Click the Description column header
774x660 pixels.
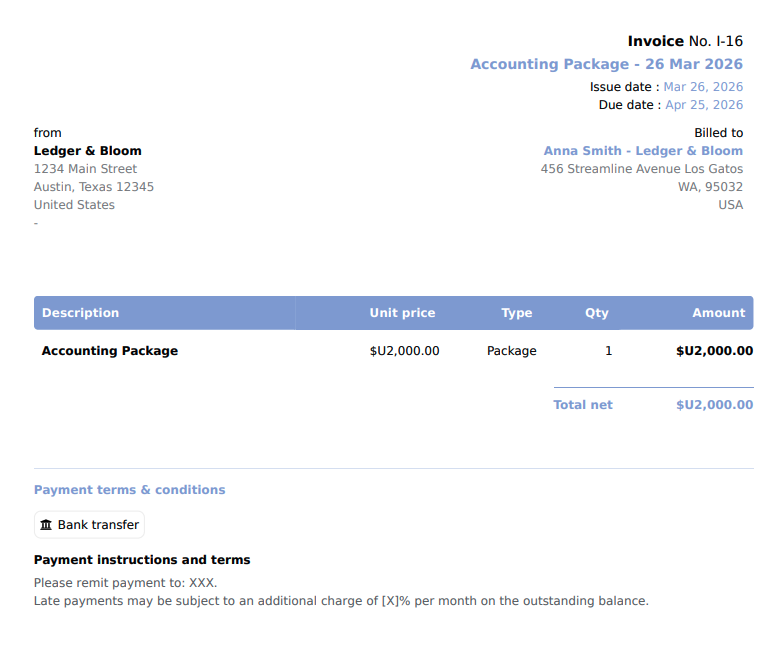80,312
